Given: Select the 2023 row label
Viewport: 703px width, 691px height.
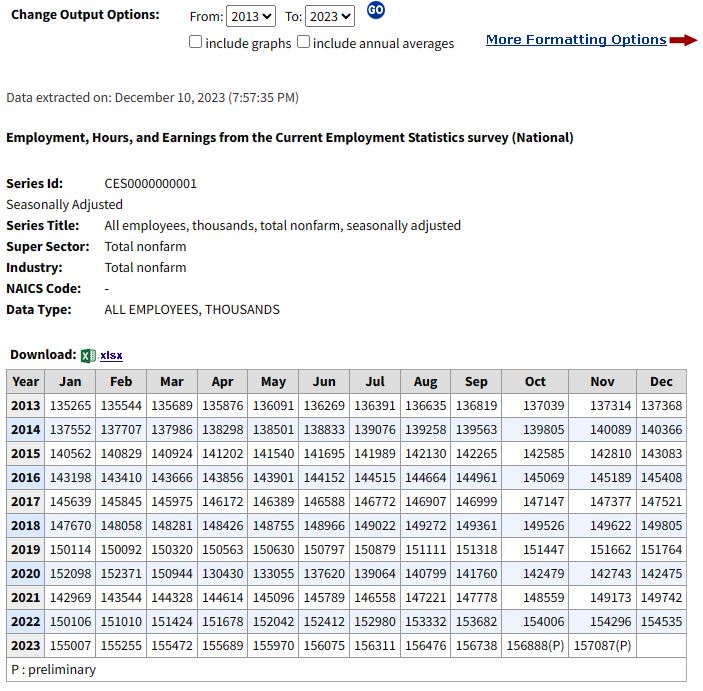Looking at the screenshot, I should coord(26,645).
